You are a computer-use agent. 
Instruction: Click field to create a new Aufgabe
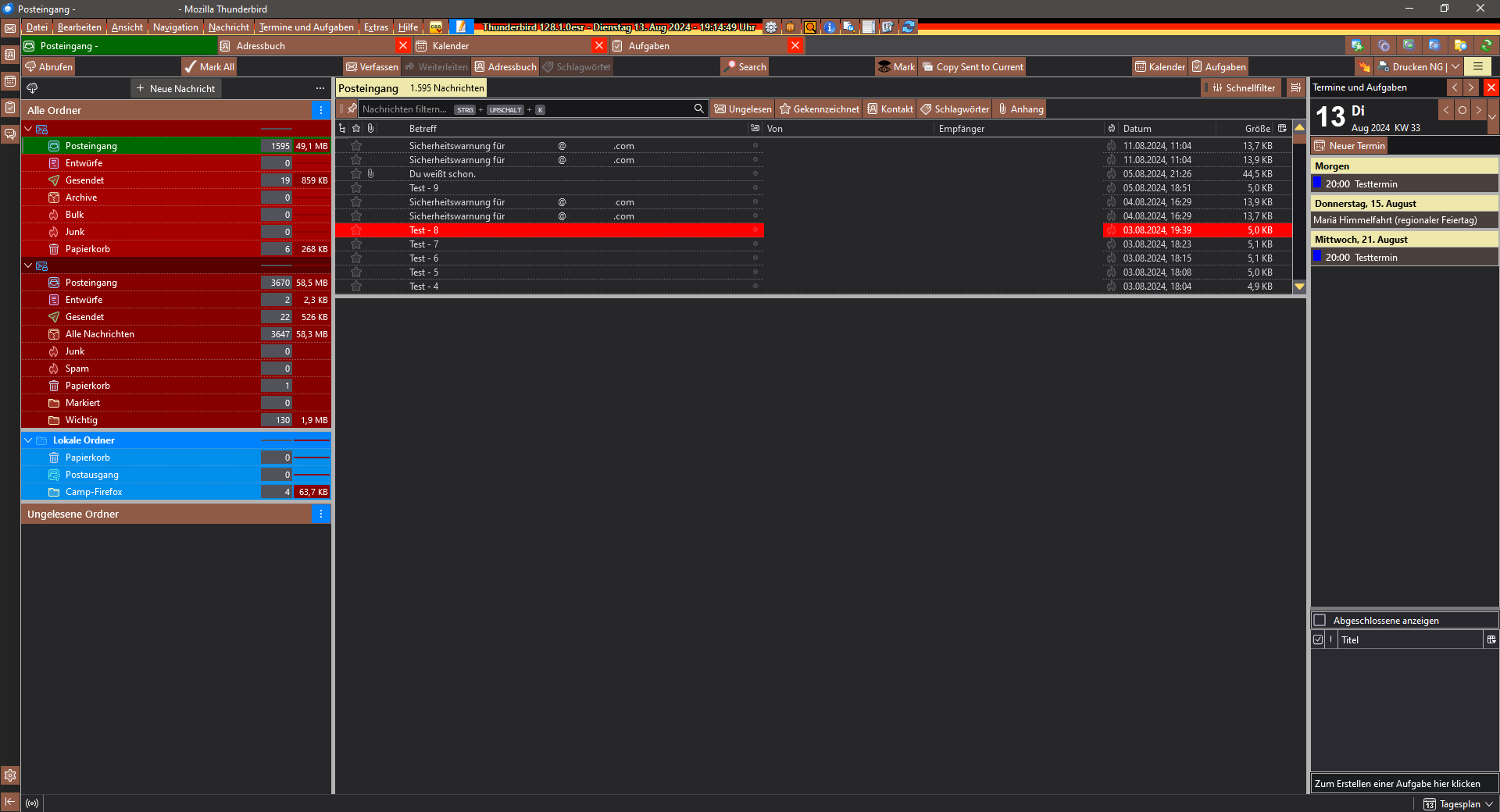pos(1404,783)
